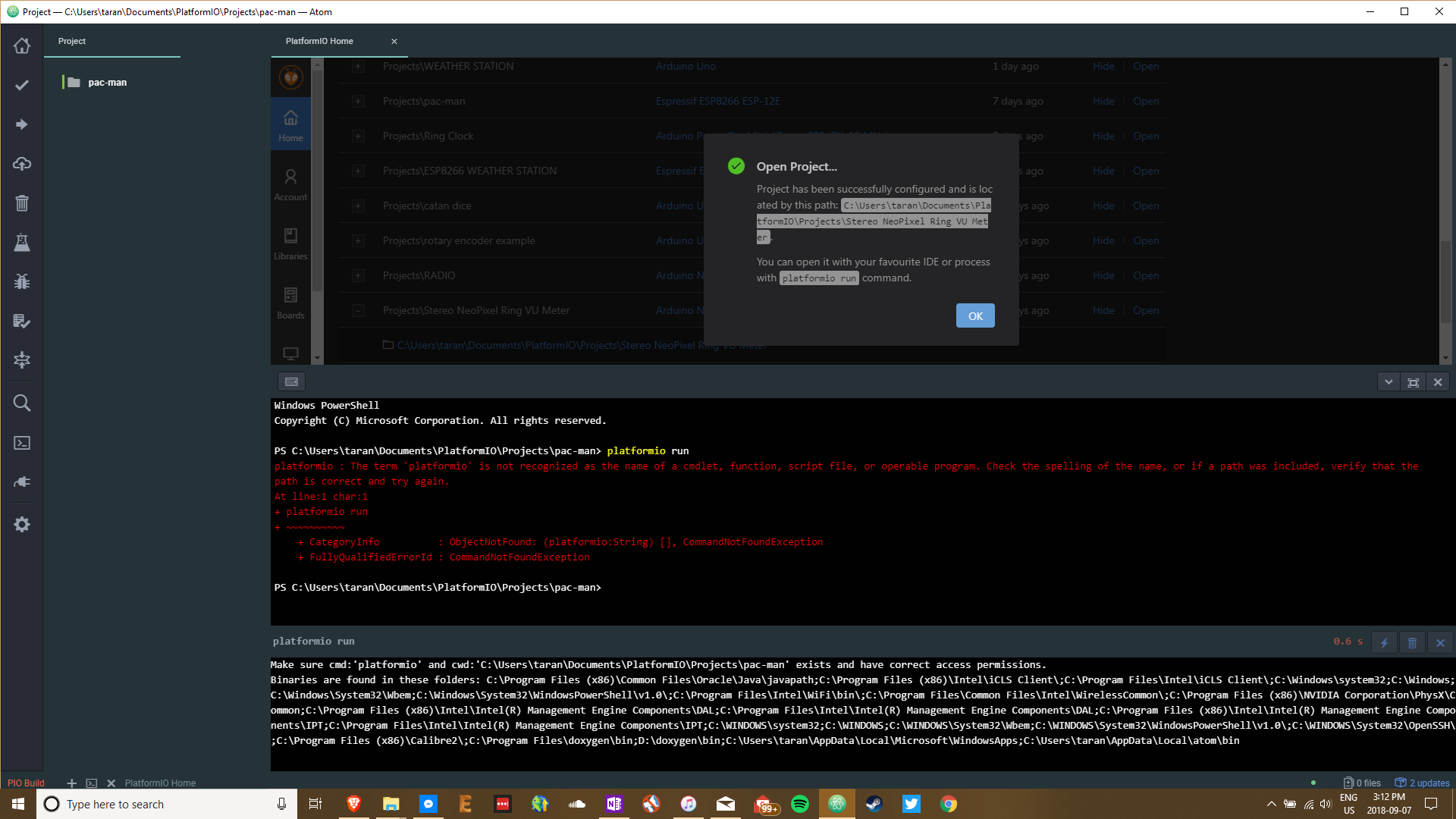Open Spotify from taskbar

(x=800, y=804)
